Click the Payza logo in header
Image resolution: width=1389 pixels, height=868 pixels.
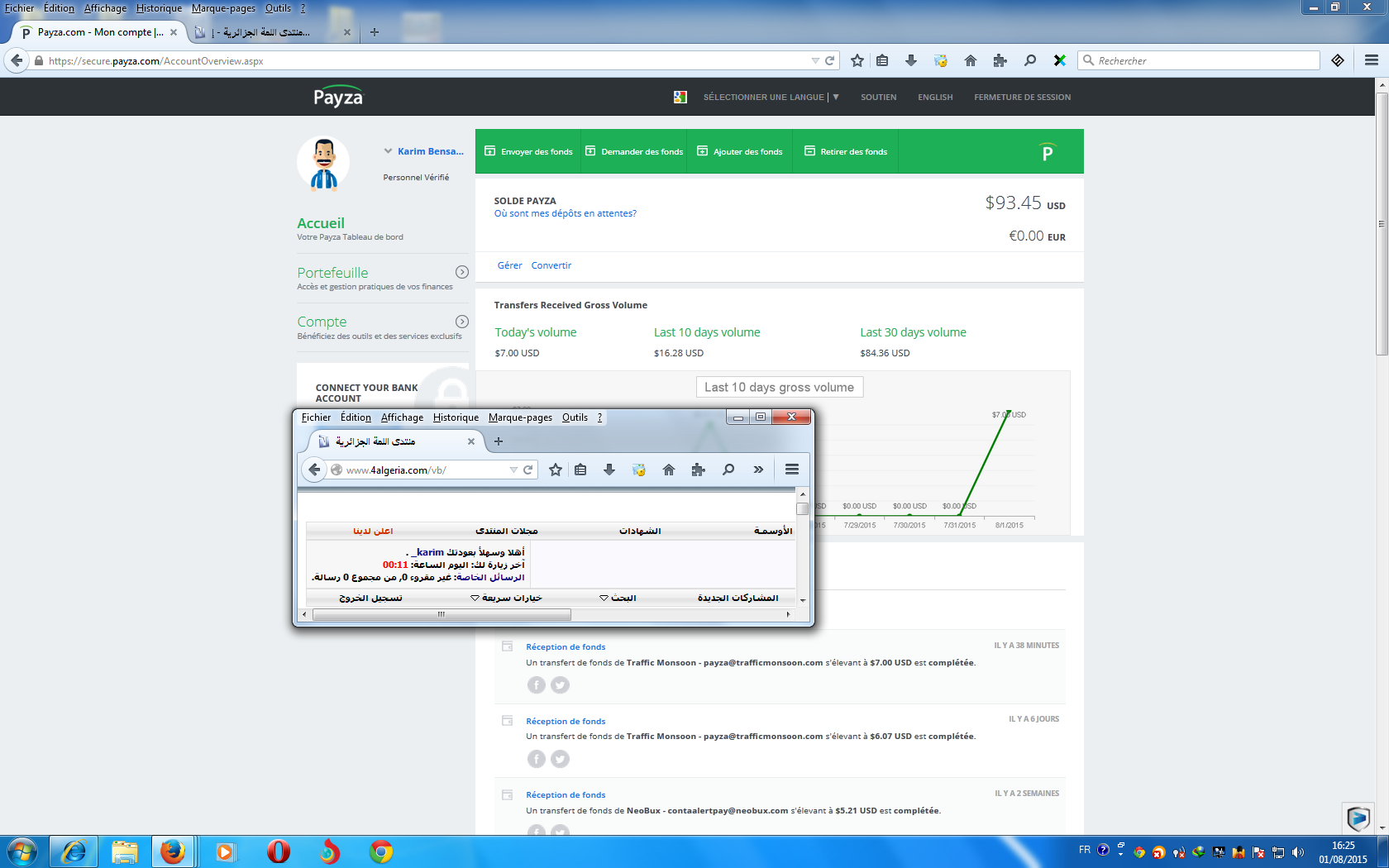click(x=337, y=97)
